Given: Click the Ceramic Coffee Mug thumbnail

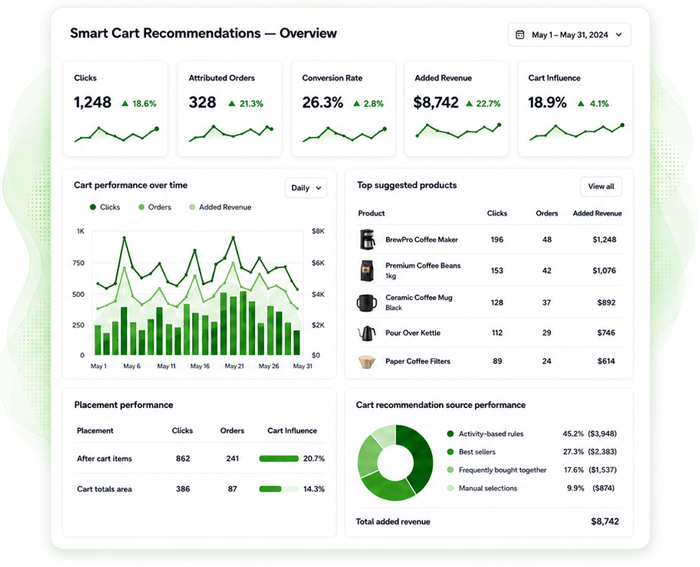Looking at the screenshot, I should [x=367, y=303].
